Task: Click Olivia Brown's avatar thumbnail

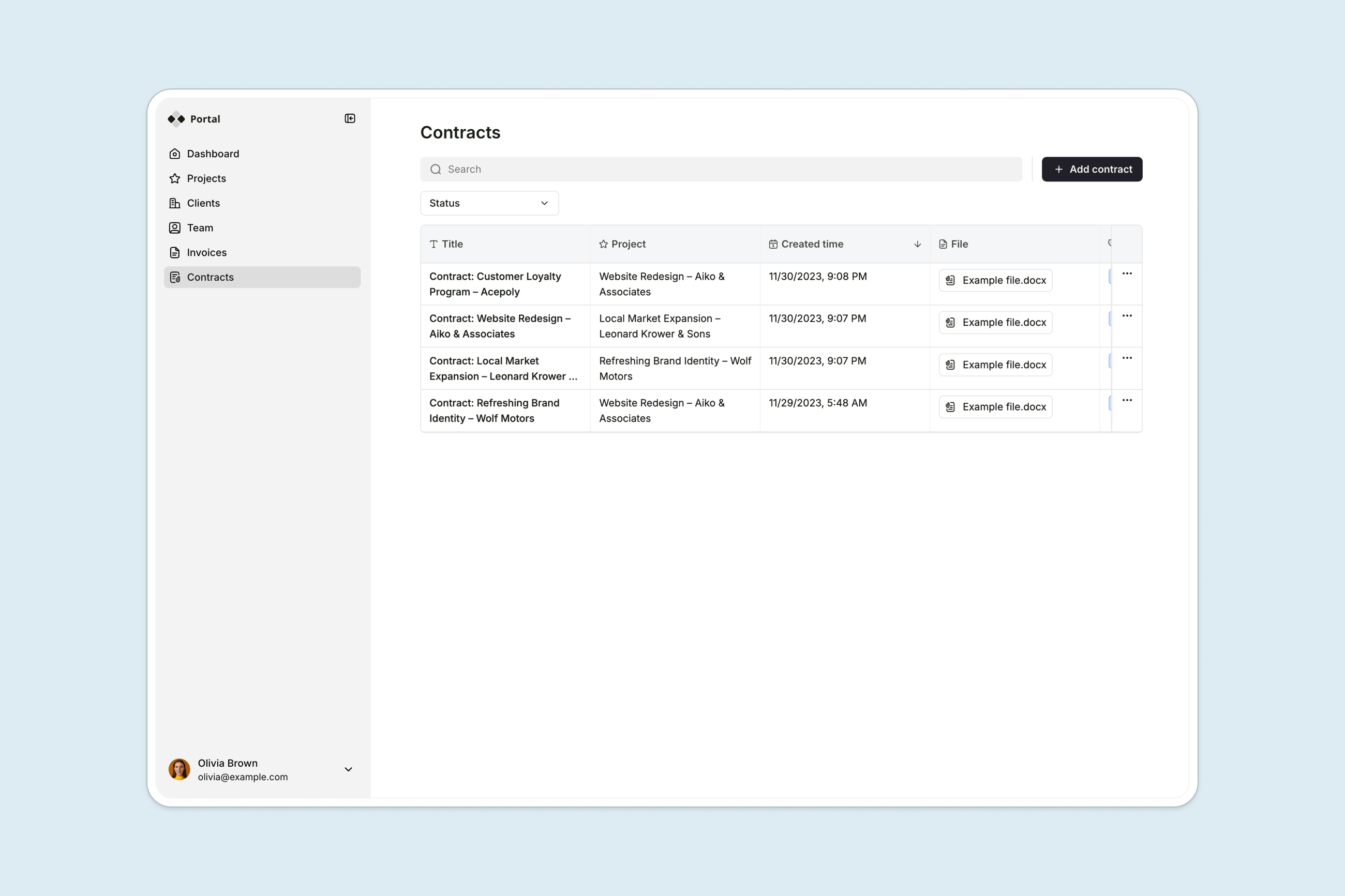Action: coord(179,769)
